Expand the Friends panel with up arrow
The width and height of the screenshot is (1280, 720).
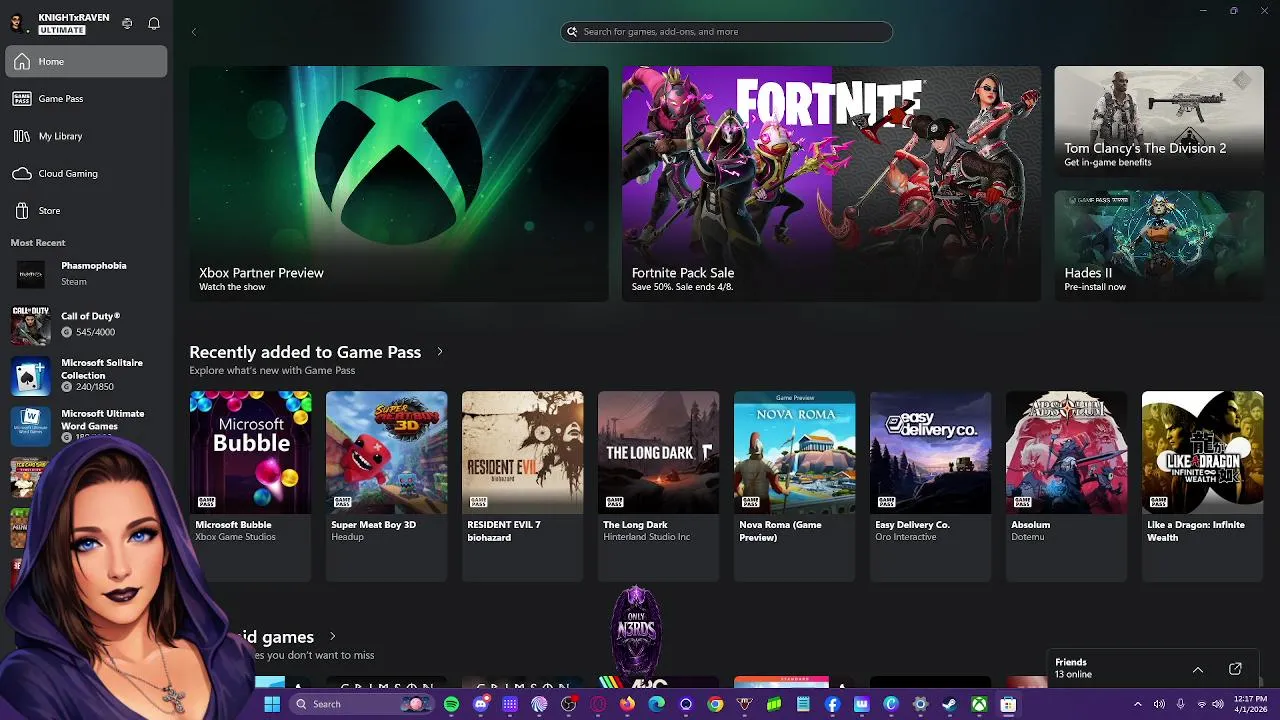coord(1198,669)
